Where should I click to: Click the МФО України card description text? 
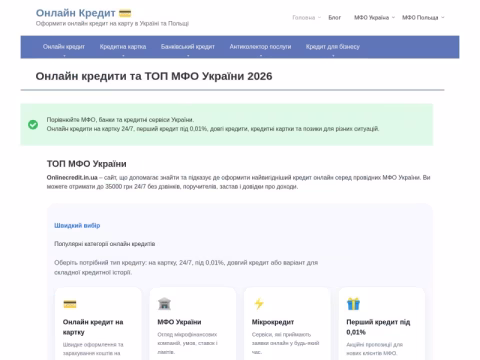click(x=187, y=343)
